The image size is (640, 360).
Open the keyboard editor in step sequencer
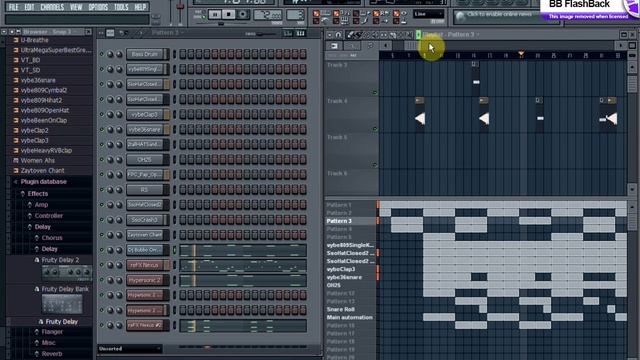coord(301,33)
